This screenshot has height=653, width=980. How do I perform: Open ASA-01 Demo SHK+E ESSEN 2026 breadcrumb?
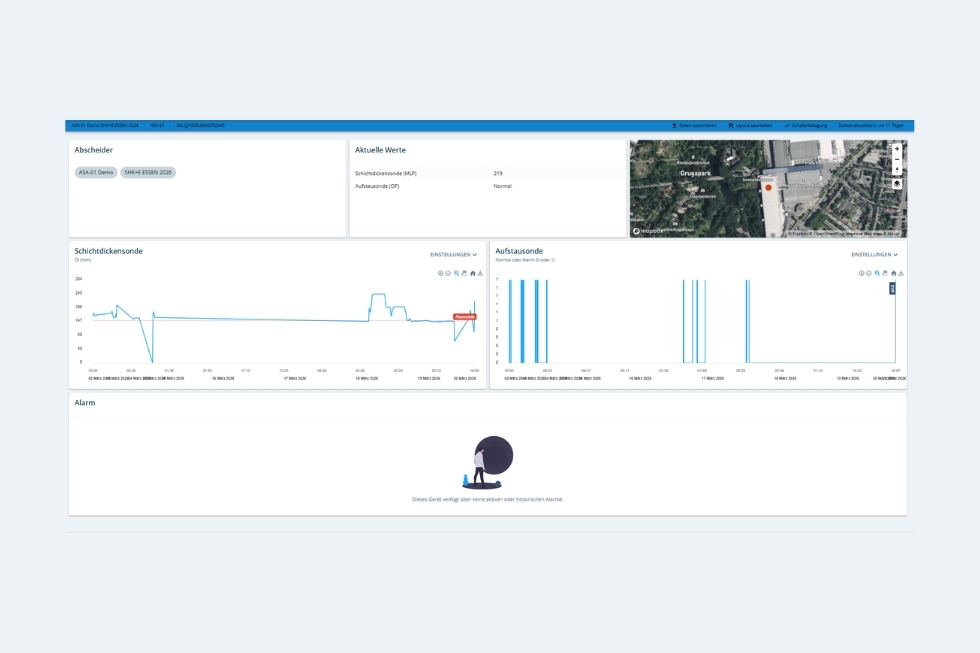tap(105, 126)
